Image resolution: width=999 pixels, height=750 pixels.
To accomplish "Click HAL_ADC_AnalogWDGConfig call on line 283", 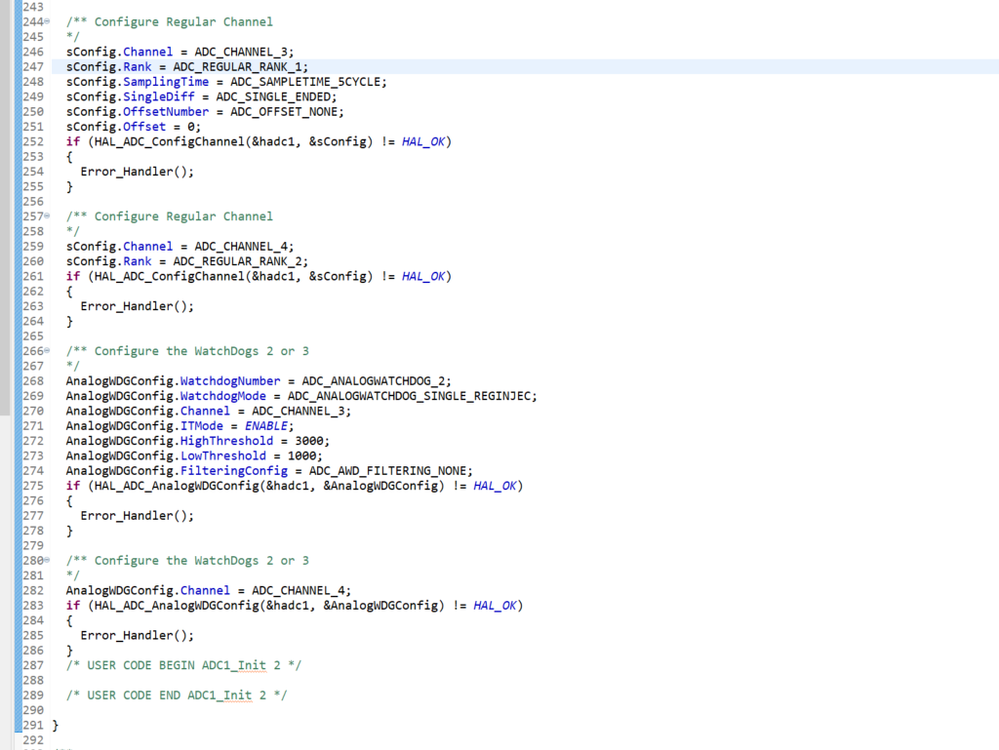I will (x=176, y=605).
